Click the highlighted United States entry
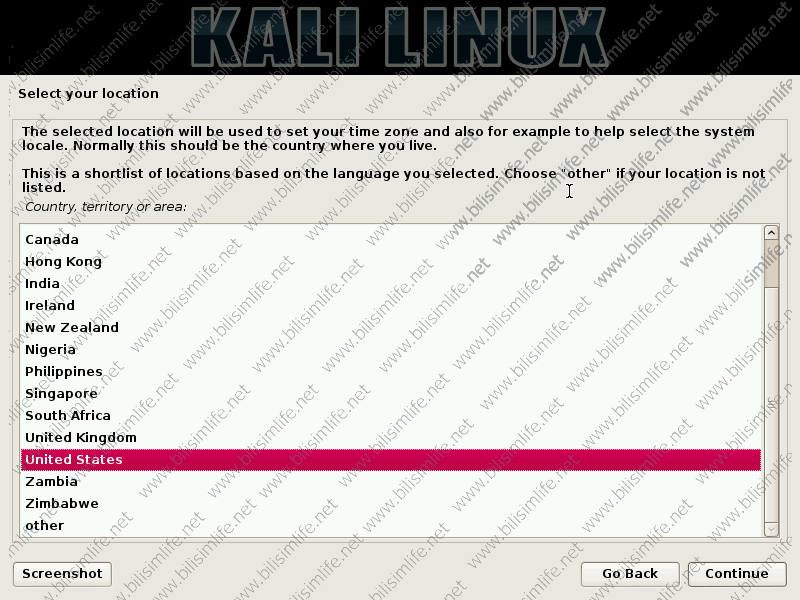Viewport: 800px width, 600px height. (391, 459)
